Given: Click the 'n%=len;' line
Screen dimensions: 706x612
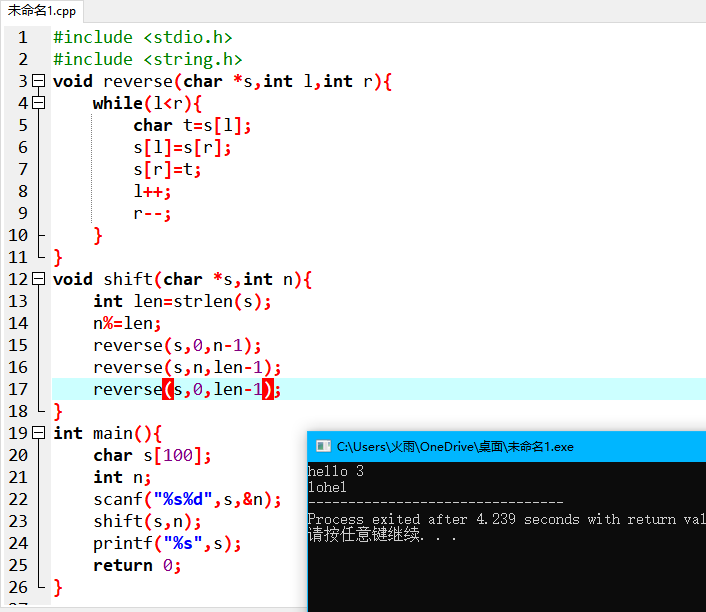Looking at the screenshot, I should tap(127, 323).
